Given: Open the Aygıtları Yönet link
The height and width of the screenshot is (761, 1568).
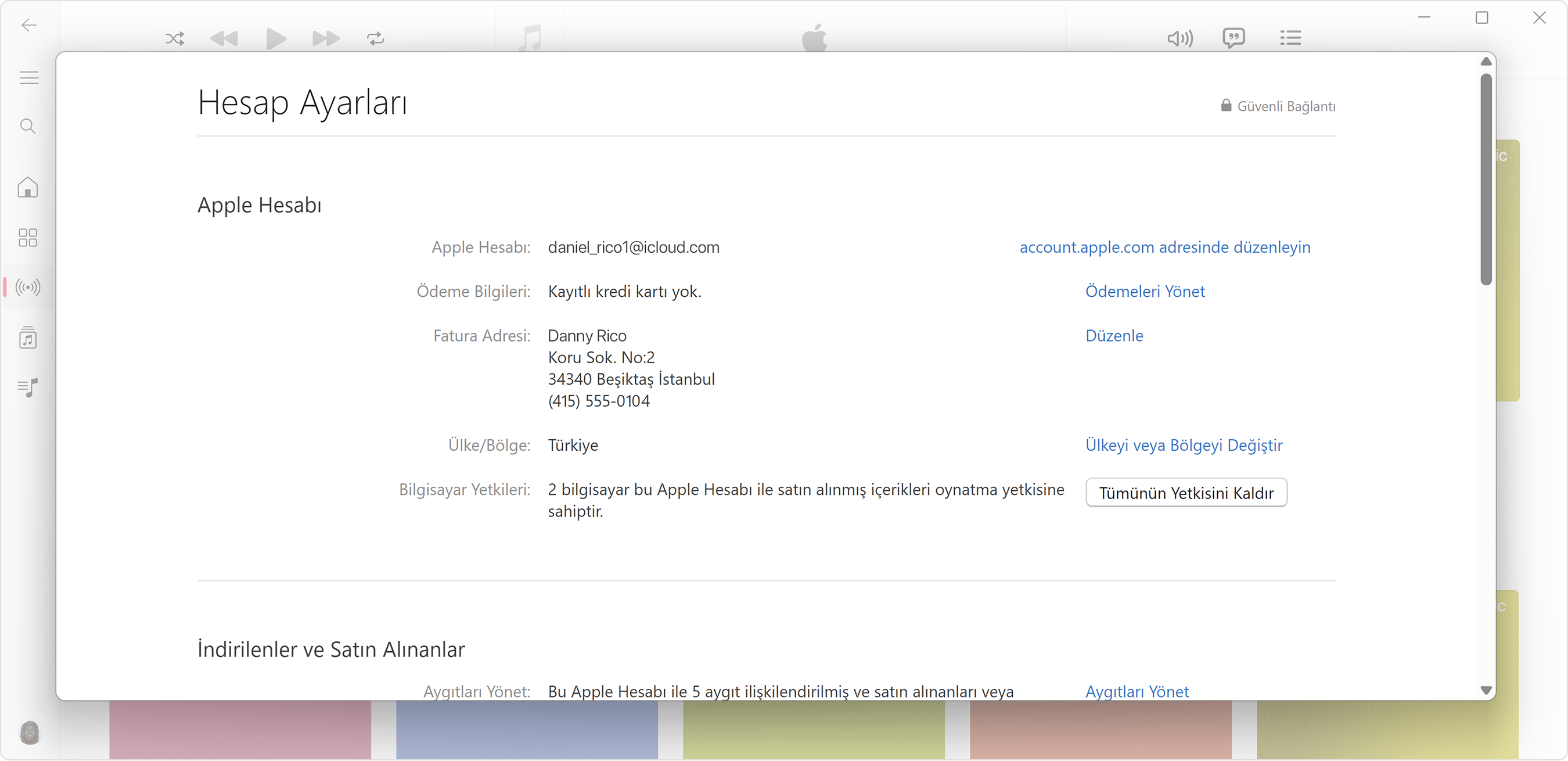Looking at the screenshot, I should 1137,692.
